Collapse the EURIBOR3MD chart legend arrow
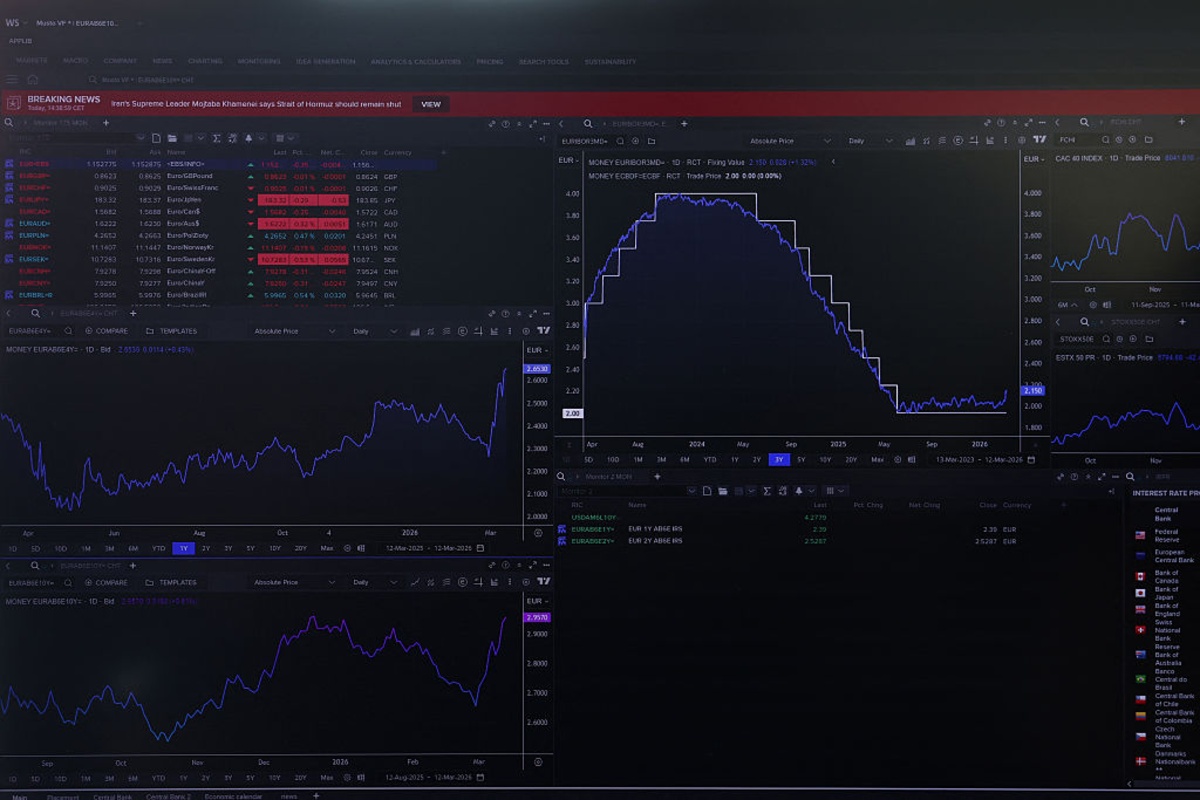This screenshot has height=800, width=1200. click(833, 162)
